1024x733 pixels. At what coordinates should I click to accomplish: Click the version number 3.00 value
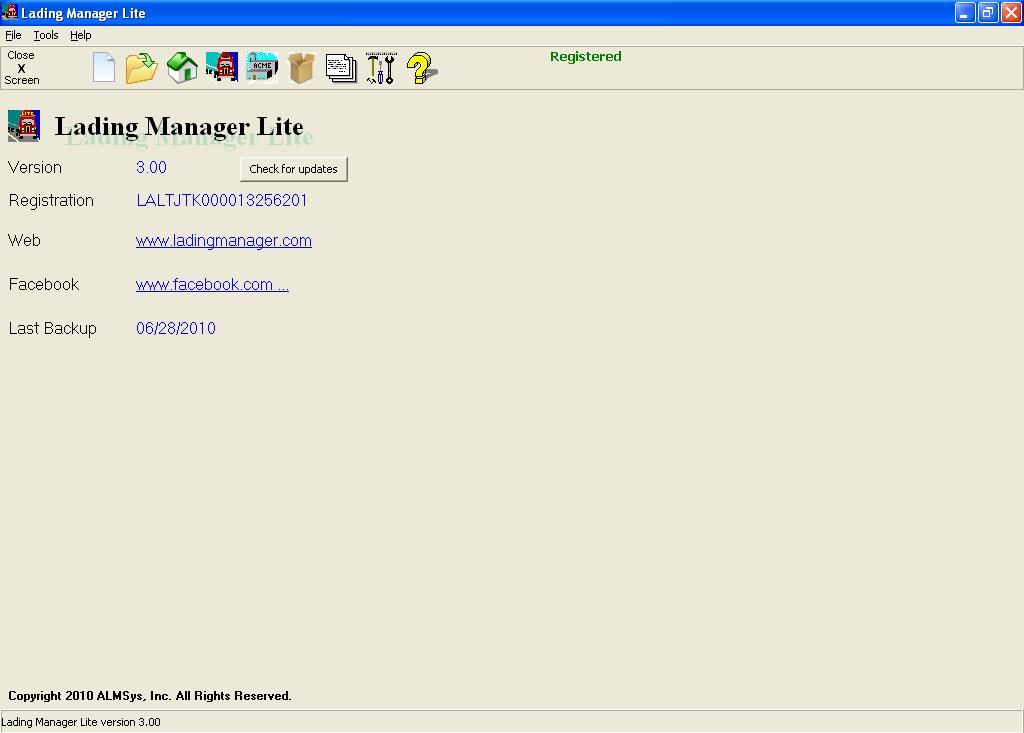click(151, 167)
